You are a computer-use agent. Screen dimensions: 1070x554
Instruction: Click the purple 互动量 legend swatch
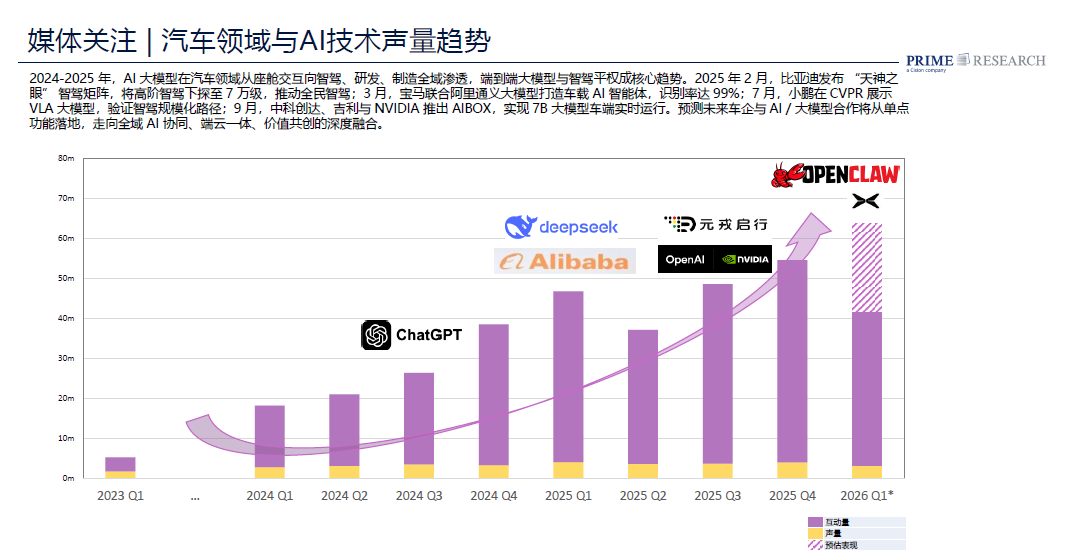[x=815, y=522]
